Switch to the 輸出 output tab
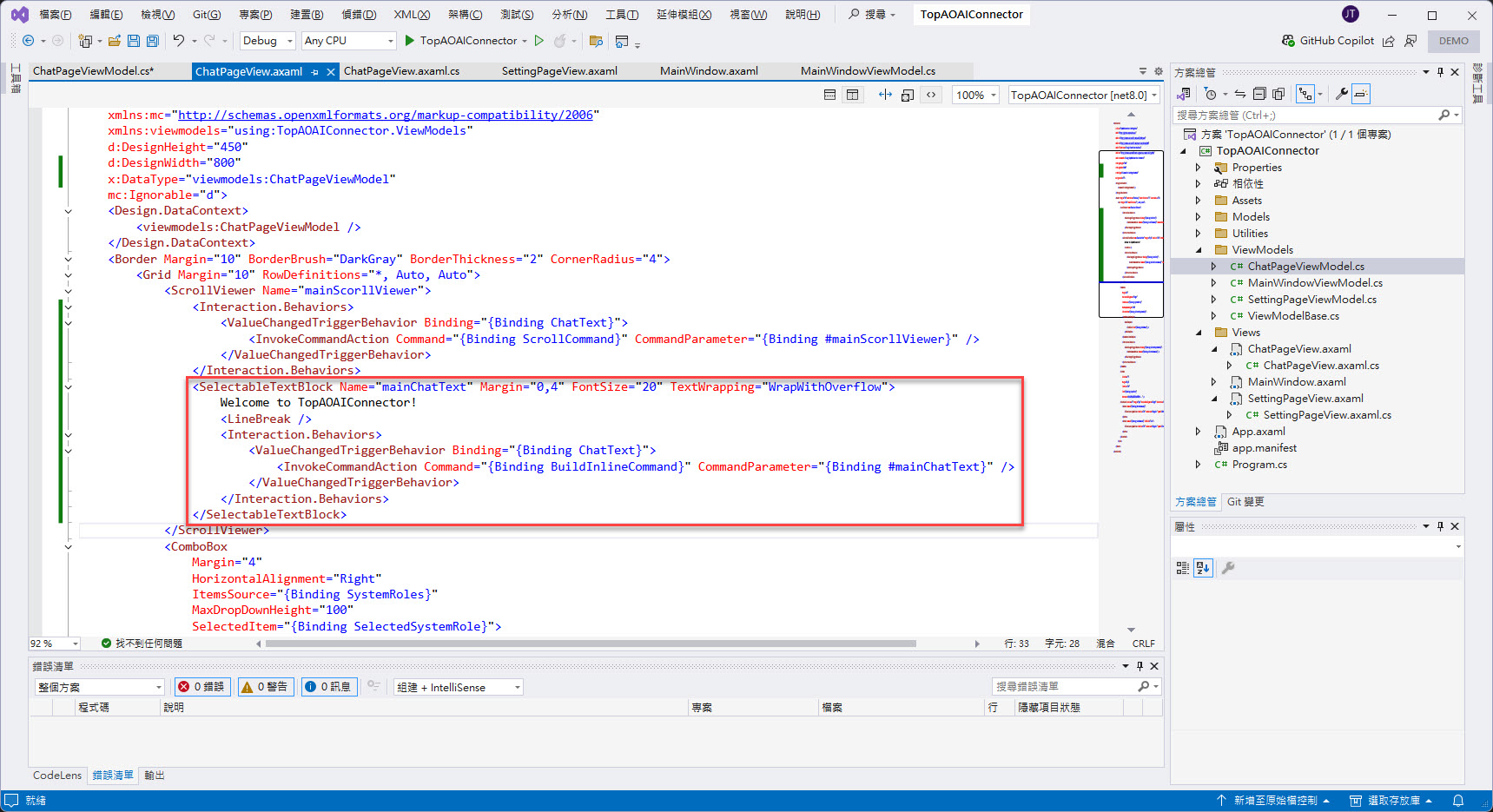Image resolution: width=1493 pixels, height=812 pixels. pyautogui.click(x=155, y=776)
